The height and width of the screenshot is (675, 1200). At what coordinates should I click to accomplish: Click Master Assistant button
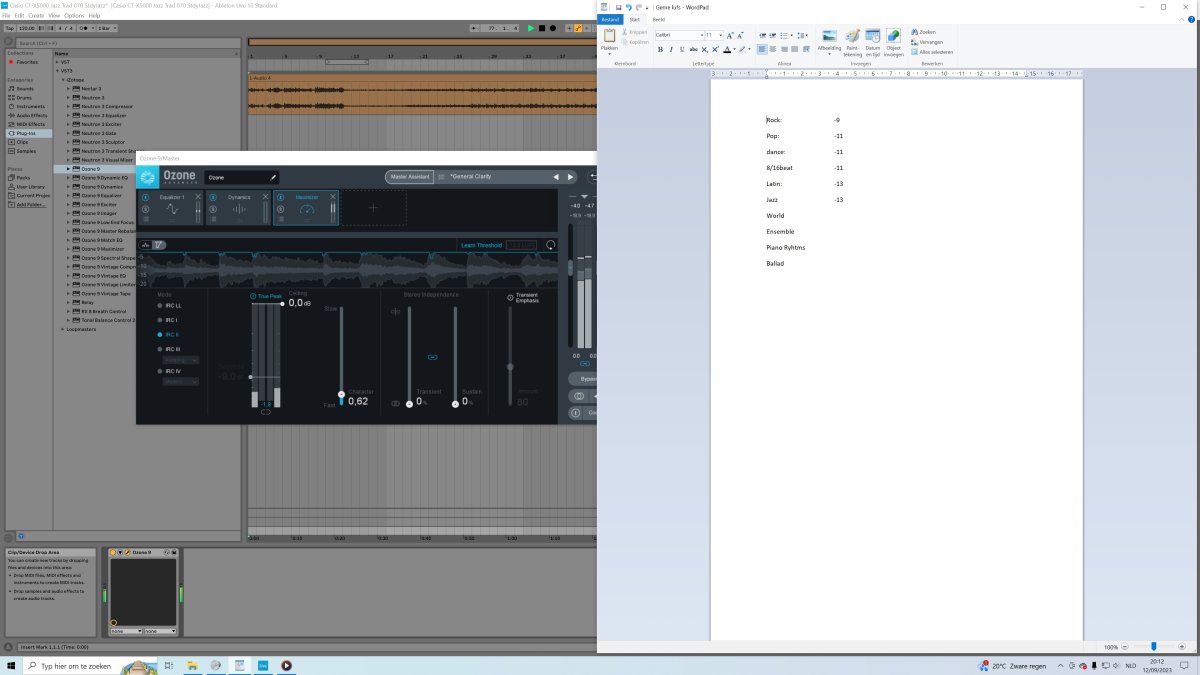(x=410, y=177)
